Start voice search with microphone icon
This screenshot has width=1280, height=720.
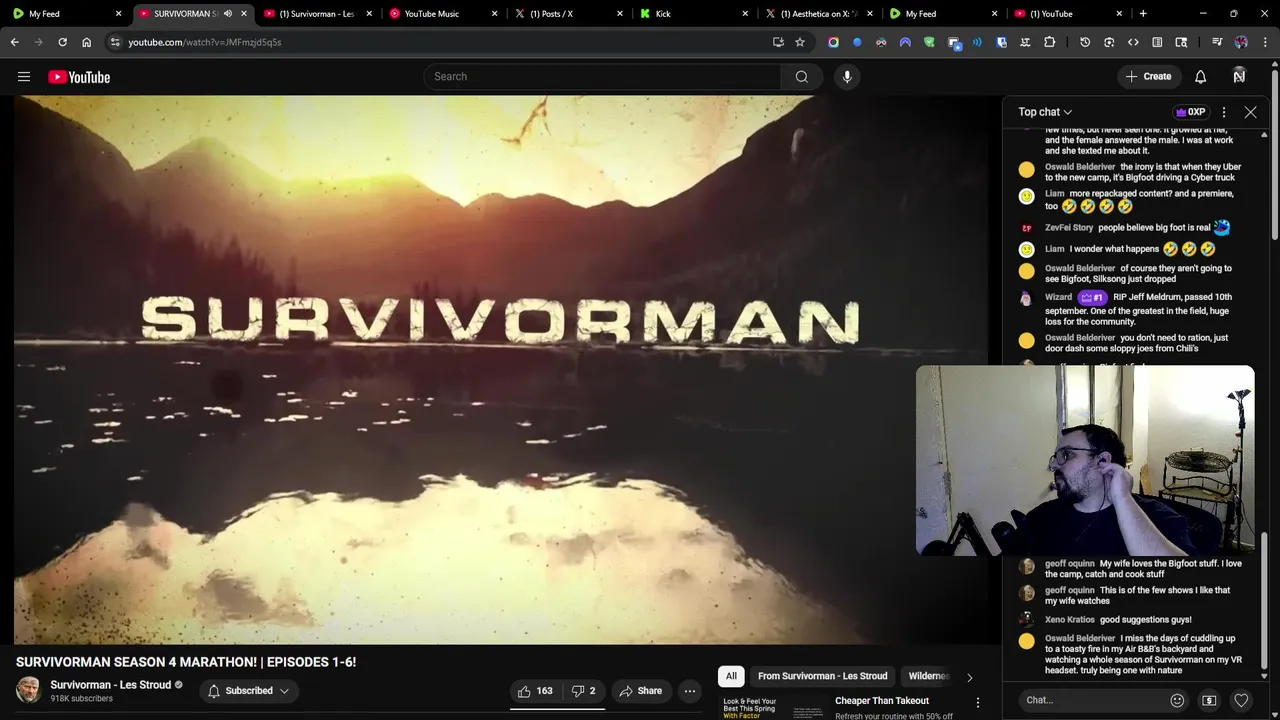pos(847,77)
